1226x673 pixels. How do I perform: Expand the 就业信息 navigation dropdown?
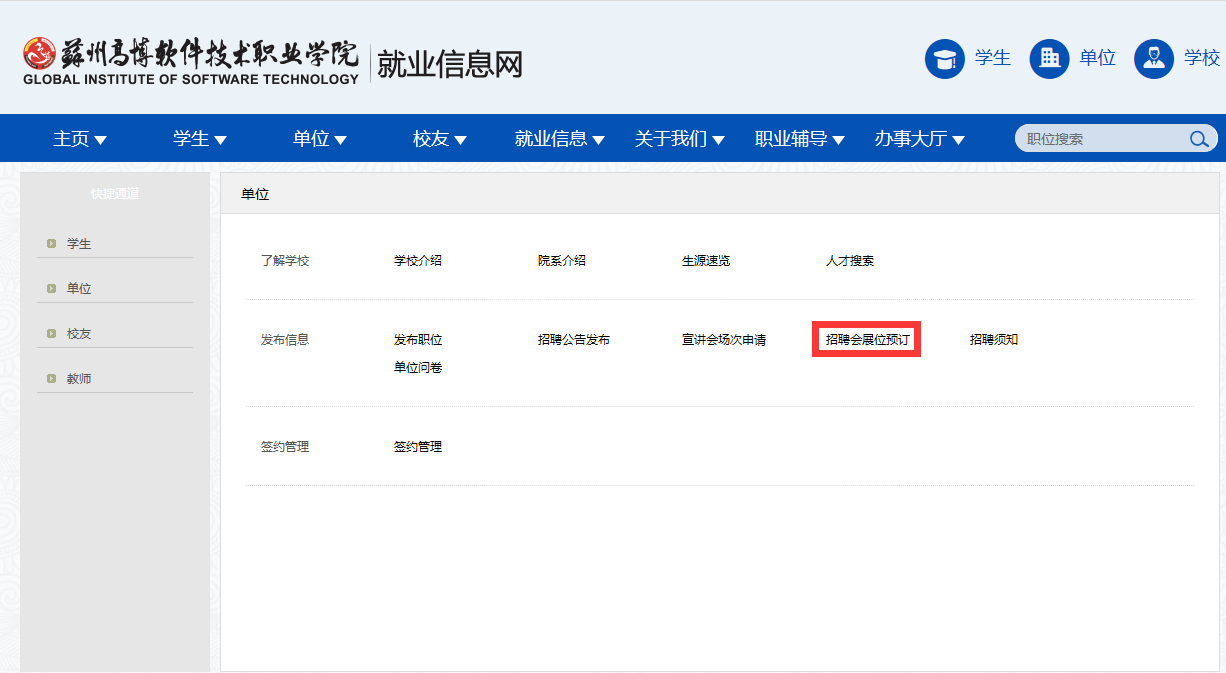click(x=559, y=139)
